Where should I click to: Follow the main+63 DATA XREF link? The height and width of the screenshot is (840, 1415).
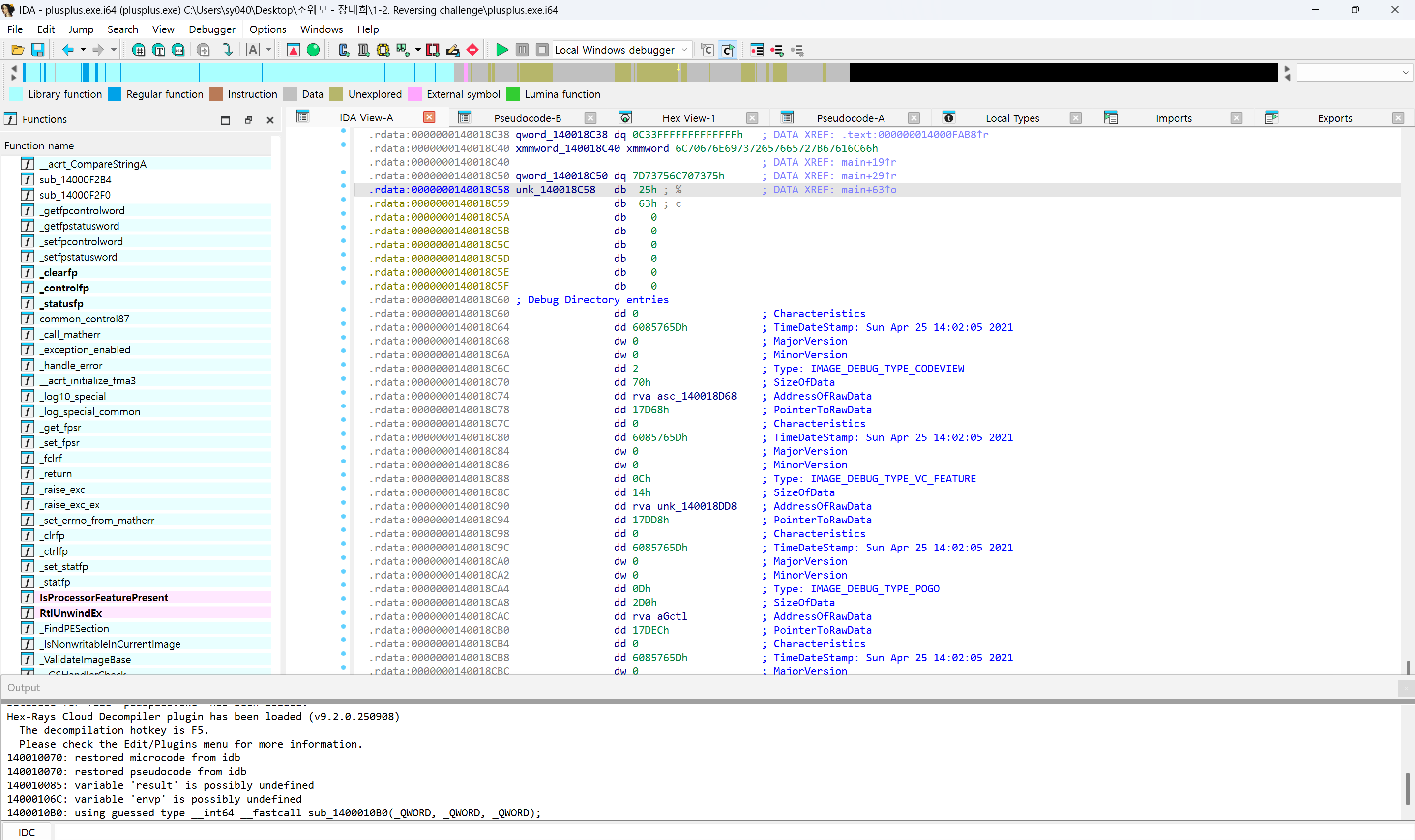(x=869, y=190)
